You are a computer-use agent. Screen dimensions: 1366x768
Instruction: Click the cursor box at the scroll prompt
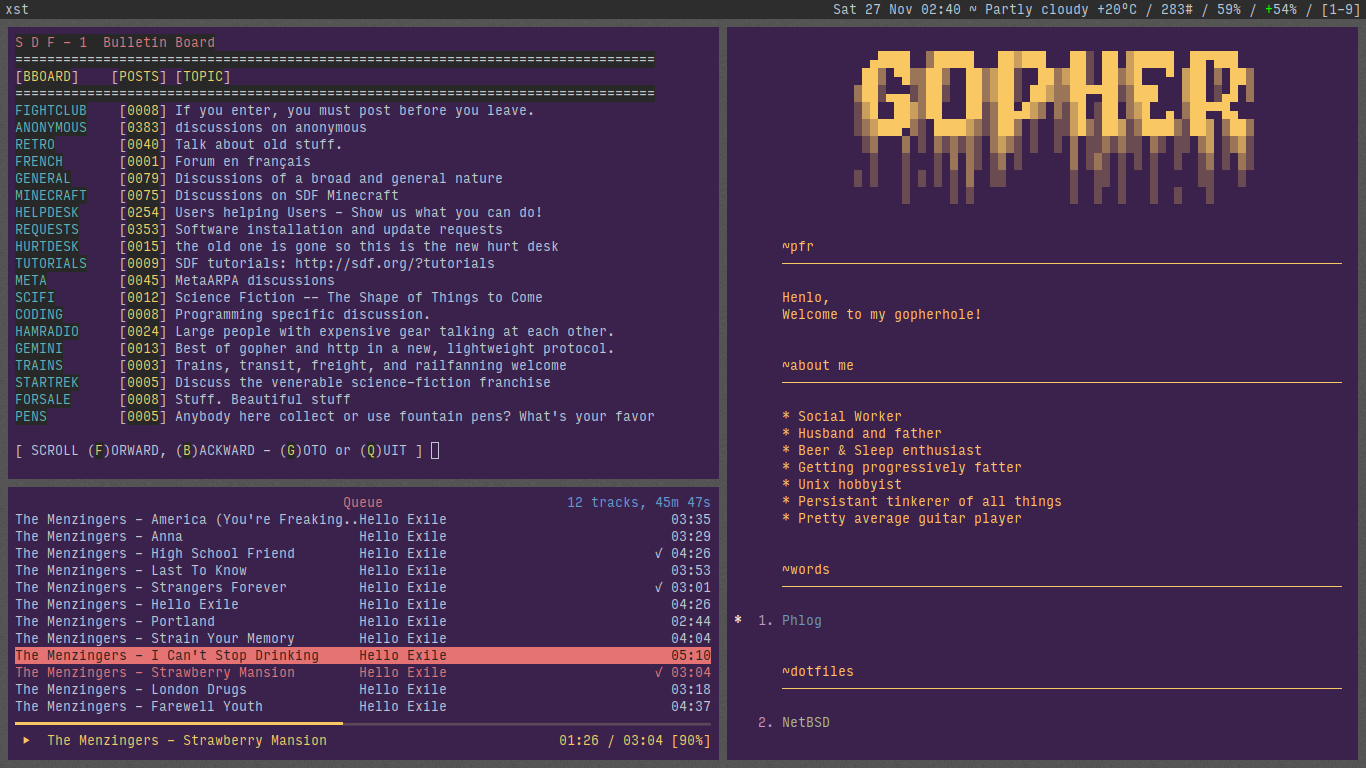435,451
